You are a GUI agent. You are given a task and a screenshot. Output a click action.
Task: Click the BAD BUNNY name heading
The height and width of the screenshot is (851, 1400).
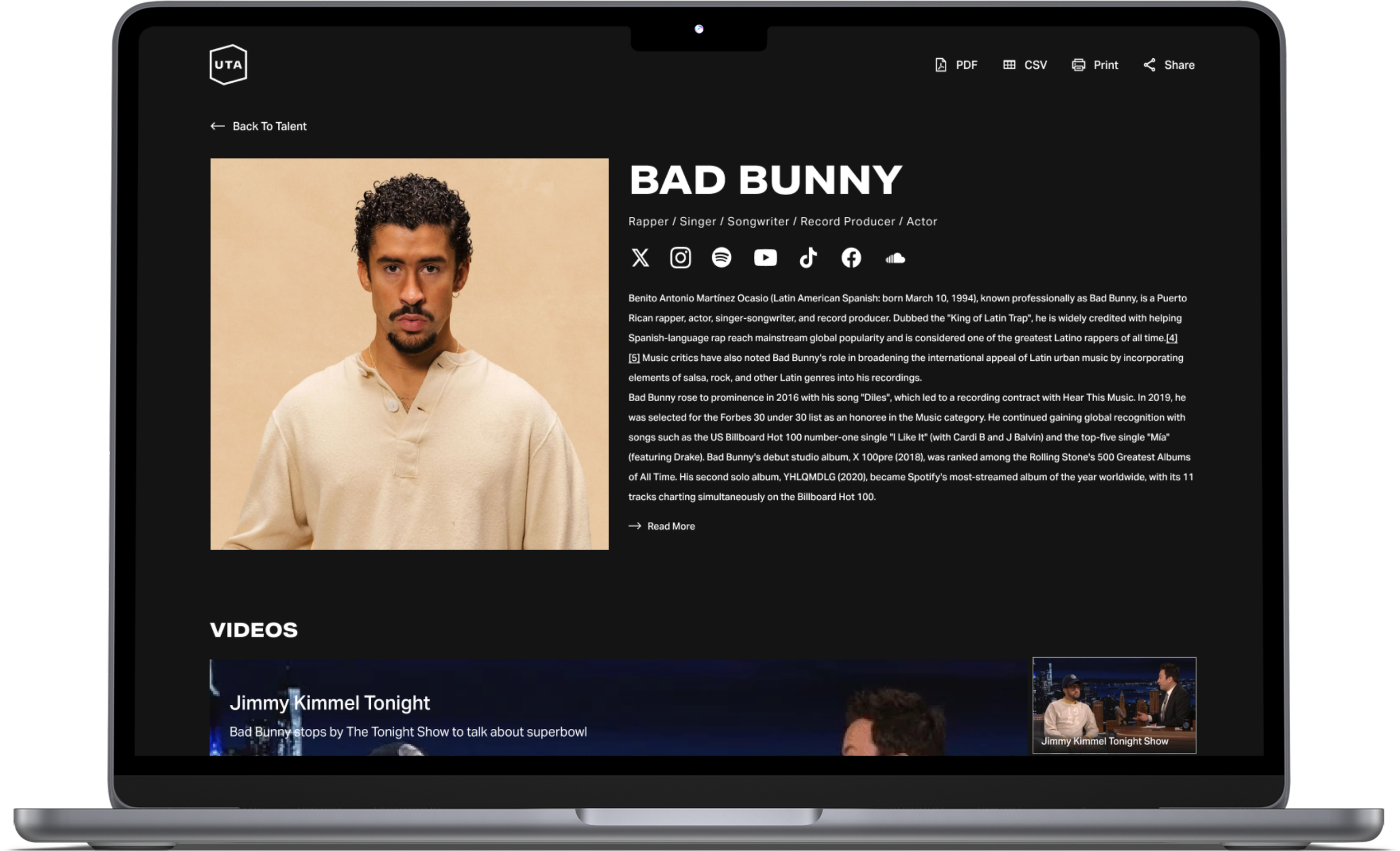[x=766, y=180]
